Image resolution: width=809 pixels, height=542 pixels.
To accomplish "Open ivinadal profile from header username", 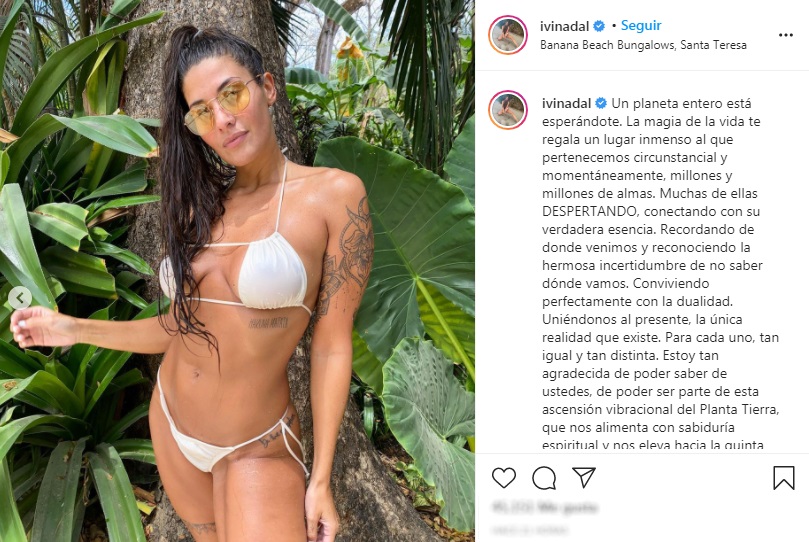I will tap(564, 26).
